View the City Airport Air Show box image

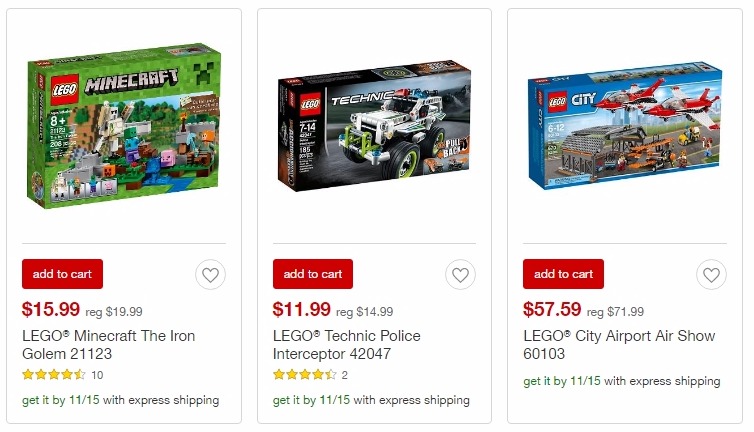click(x=625, y=125)
